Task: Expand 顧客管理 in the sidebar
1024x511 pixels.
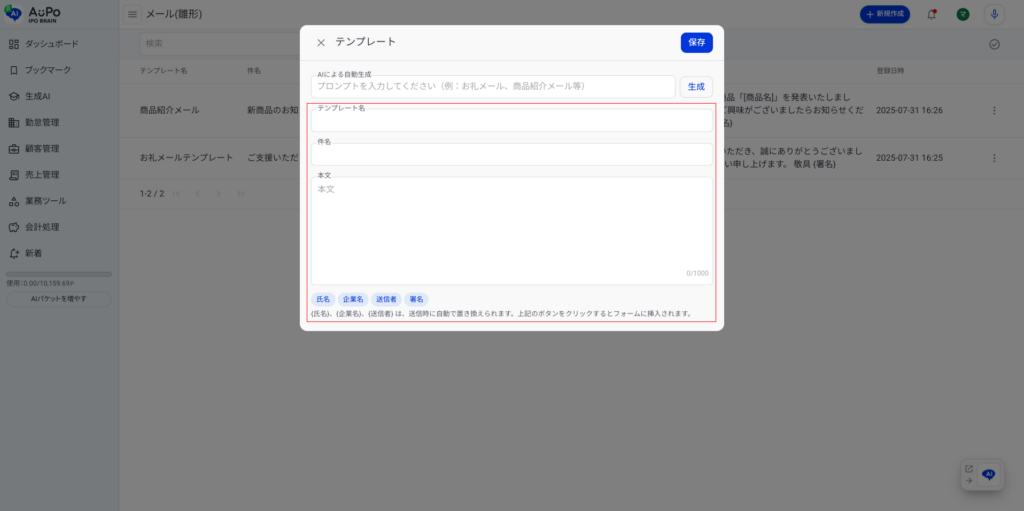Action: 42,149
